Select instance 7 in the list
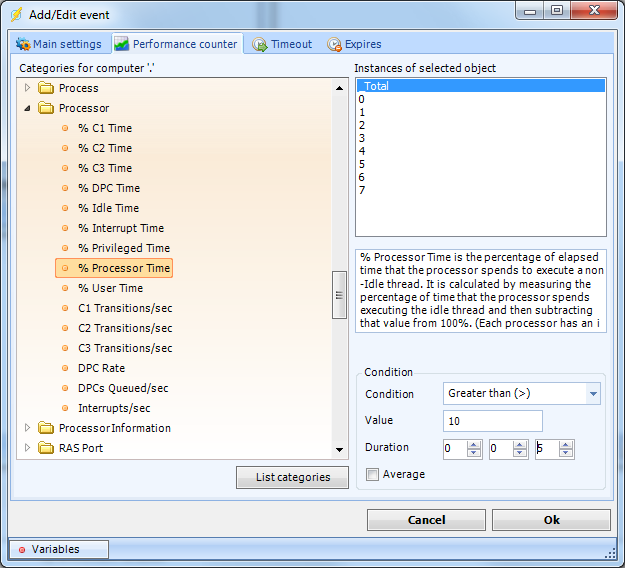Screen dimensions: 625x568 click(481, 190)
